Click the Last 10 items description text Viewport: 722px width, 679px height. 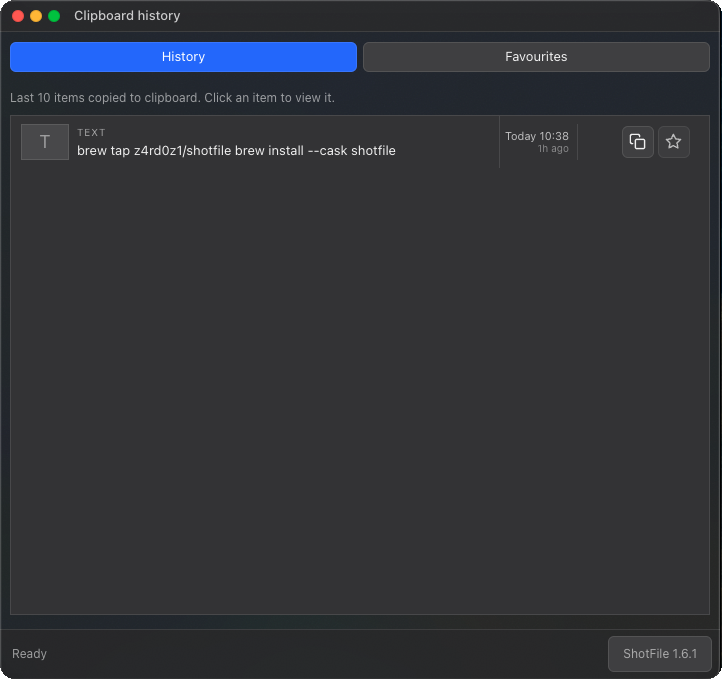pos(172,98)
